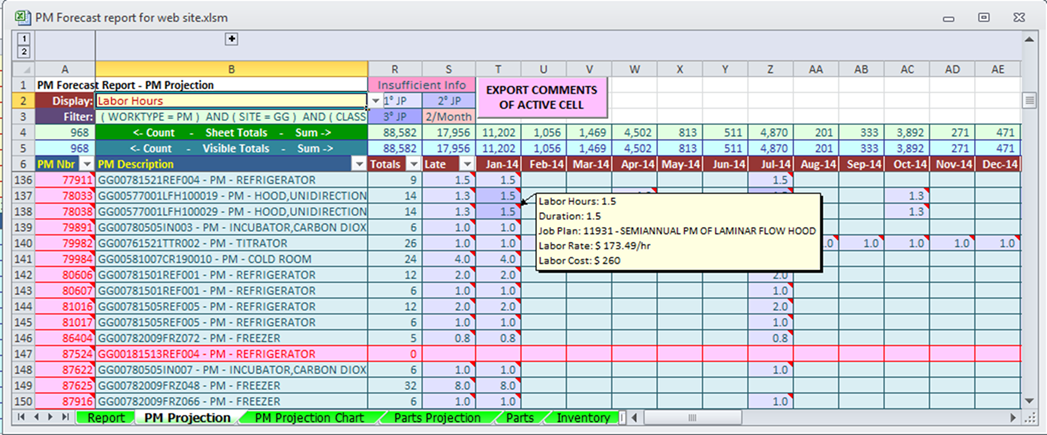Screen dimensions: 1047x435
Task: Select column B header
Action: (x=232, y=68)
